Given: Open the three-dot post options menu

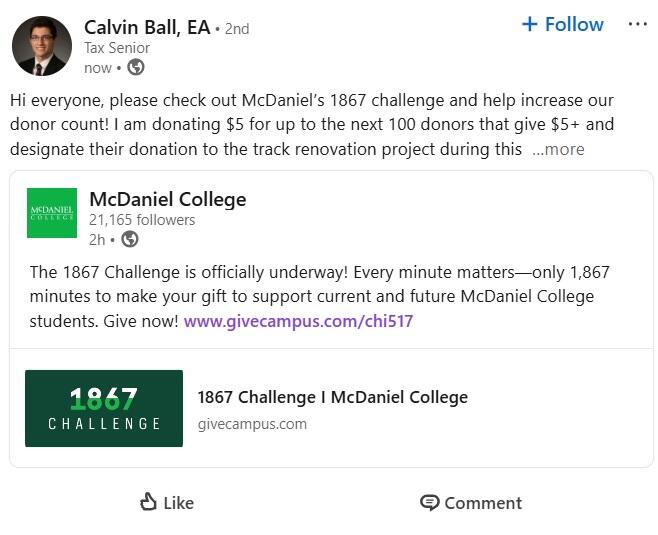Looking at the screenshot, I should click(637, 24).
